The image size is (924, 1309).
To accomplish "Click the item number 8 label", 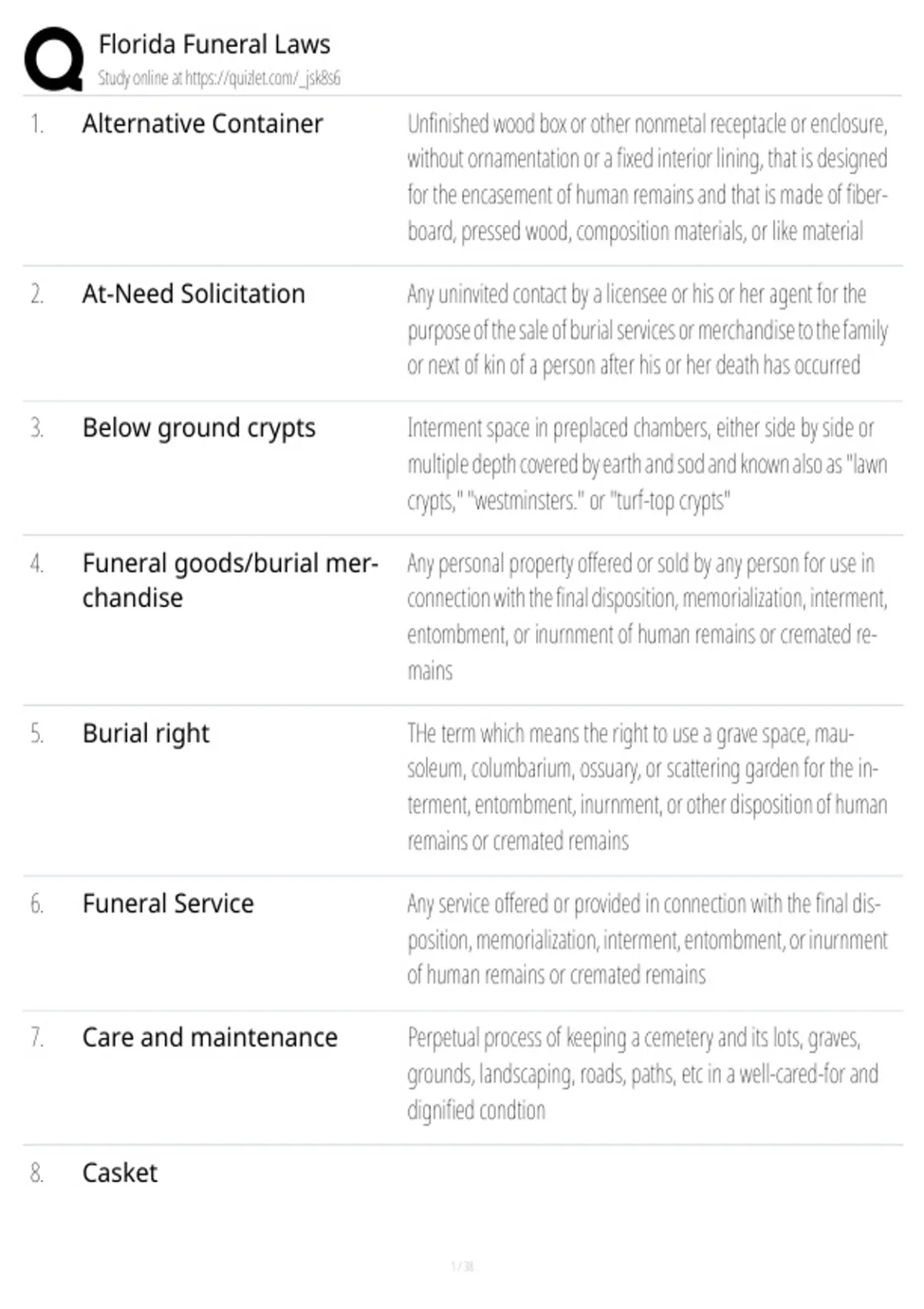I will (36, 1173).
